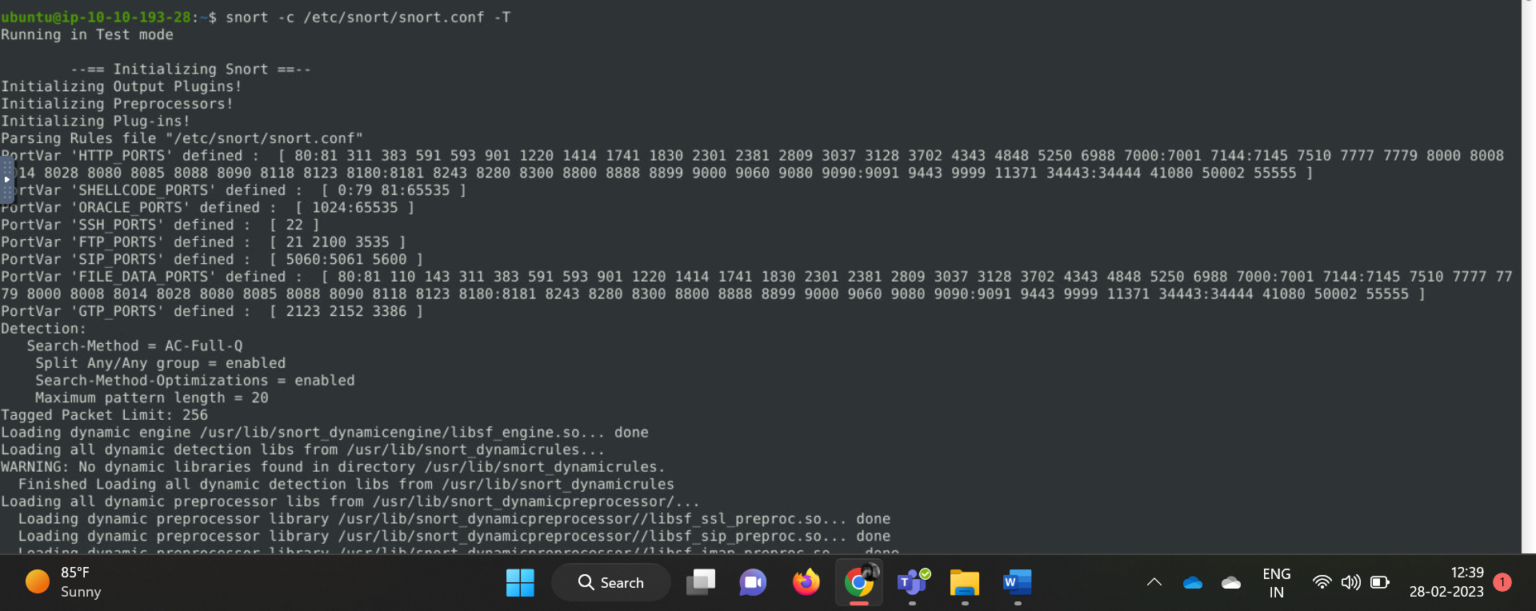This screenshot has width=1536, height=611.
Task: Open the Sunny 85°F weather widget
Action: (64, 582)
